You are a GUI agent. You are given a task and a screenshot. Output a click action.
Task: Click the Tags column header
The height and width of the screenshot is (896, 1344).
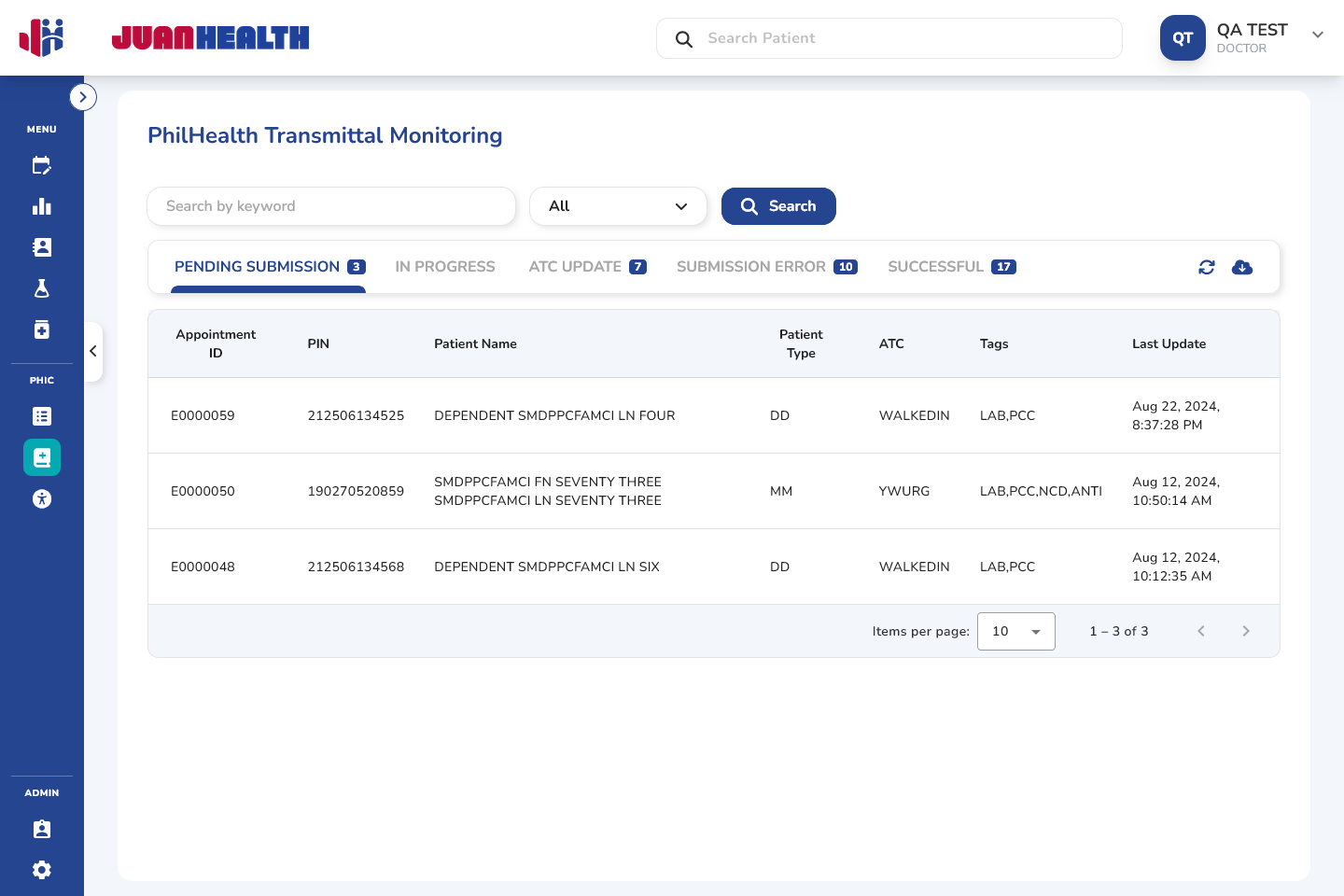click(994, 343)
